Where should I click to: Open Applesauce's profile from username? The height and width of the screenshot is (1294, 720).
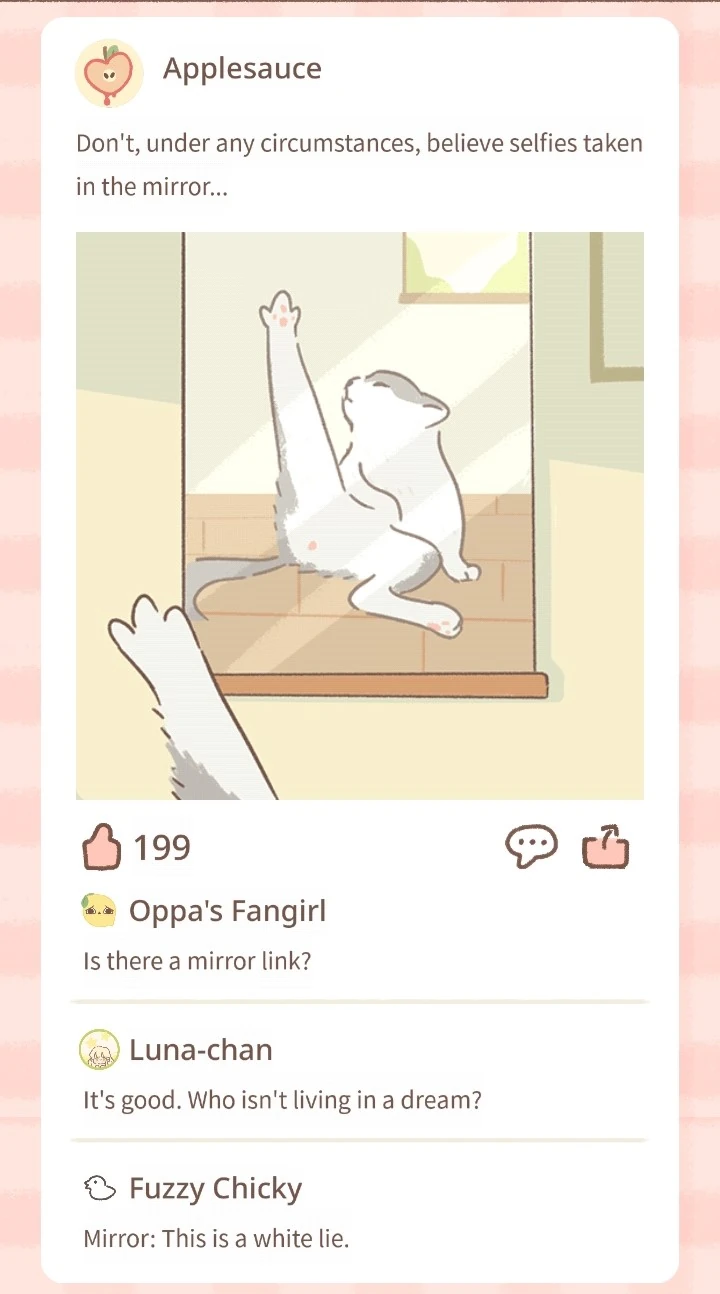tap(242, 69)
